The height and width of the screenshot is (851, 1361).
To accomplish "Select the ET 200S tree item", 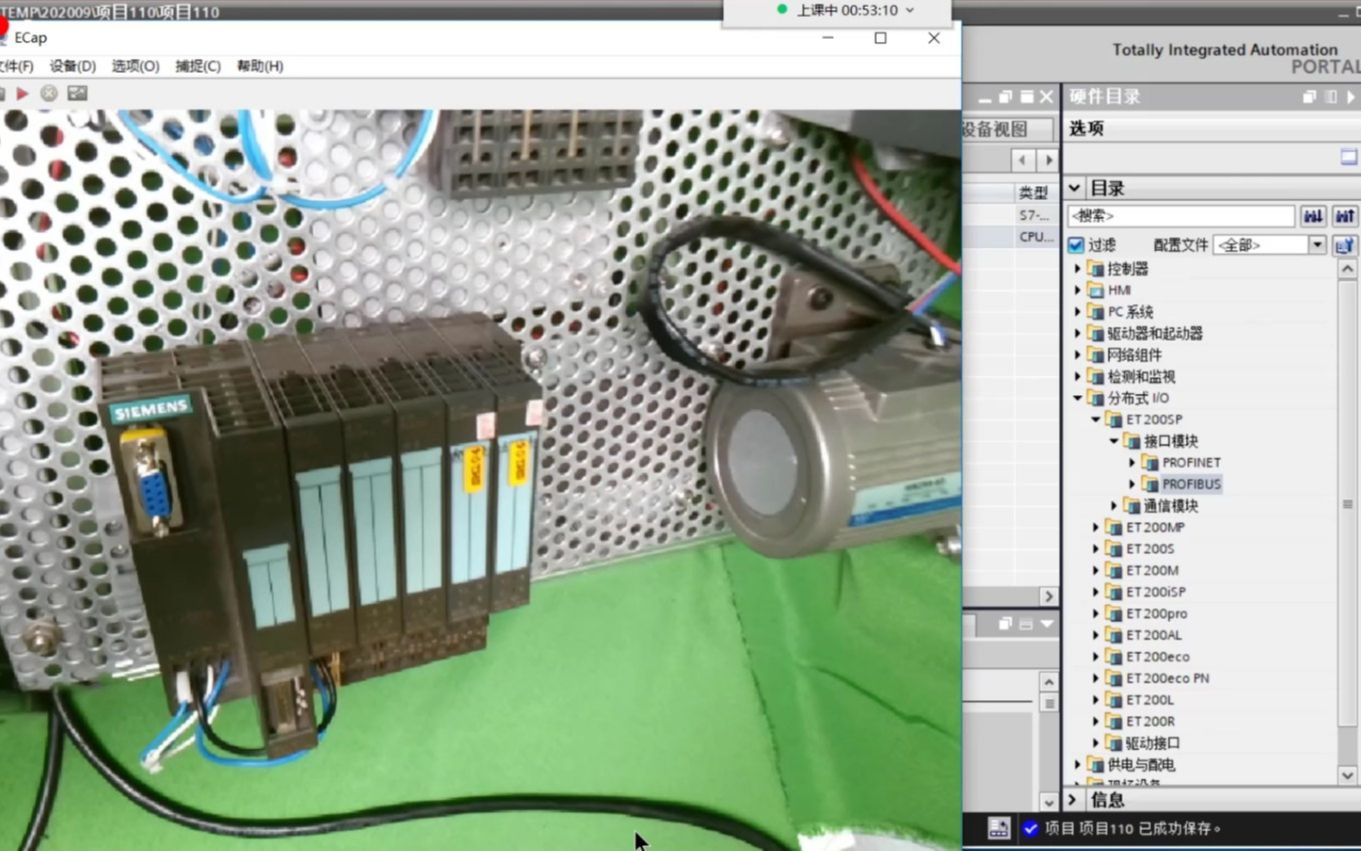I will (x=1150, y=549).
